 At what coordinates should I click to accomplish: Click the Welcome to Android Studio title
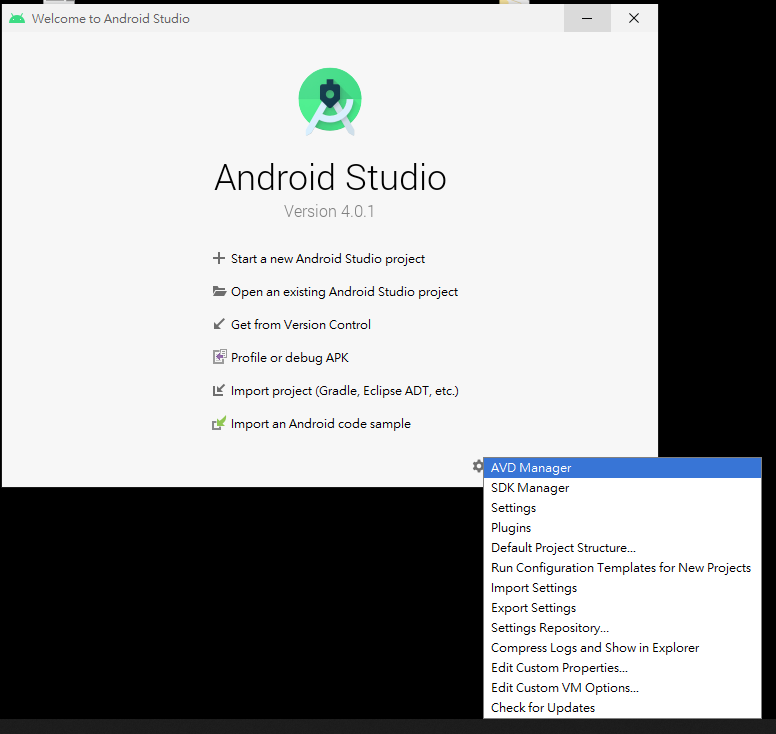[x=110, y=19]
